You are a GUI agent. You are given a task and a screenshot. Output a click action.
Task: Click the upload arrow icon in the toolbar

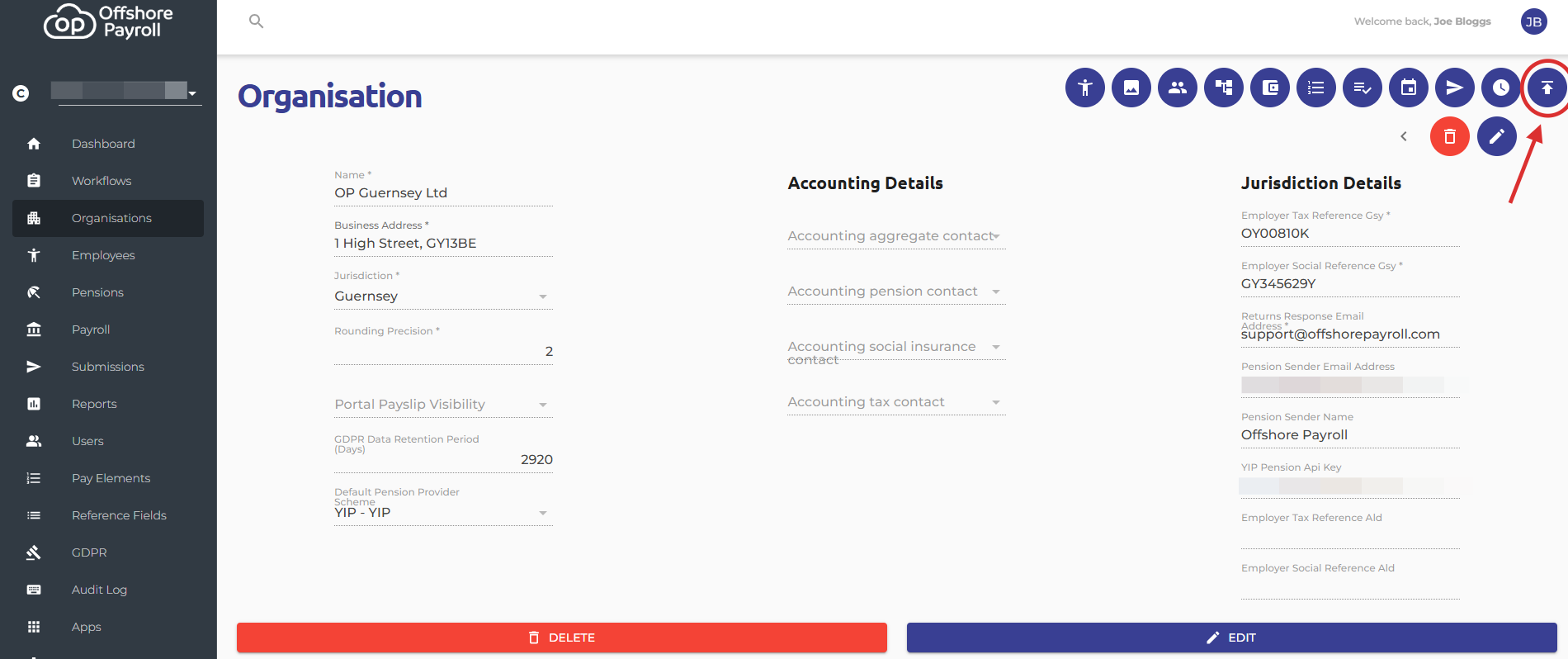tap(1547, 88)
